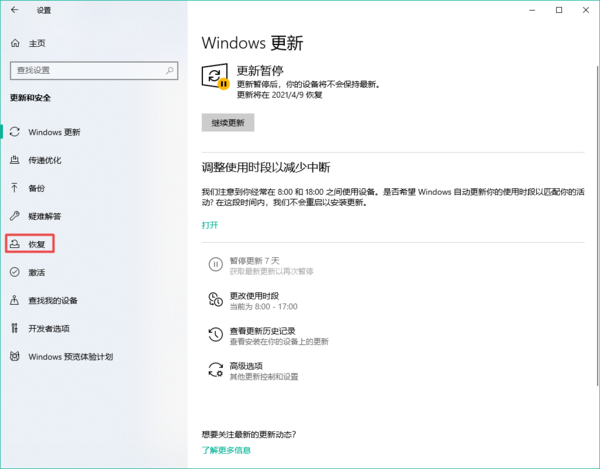Viewport: 600px width, 469px height.
Task: Open 传递优化 settings section
Action: pos(45,160)
